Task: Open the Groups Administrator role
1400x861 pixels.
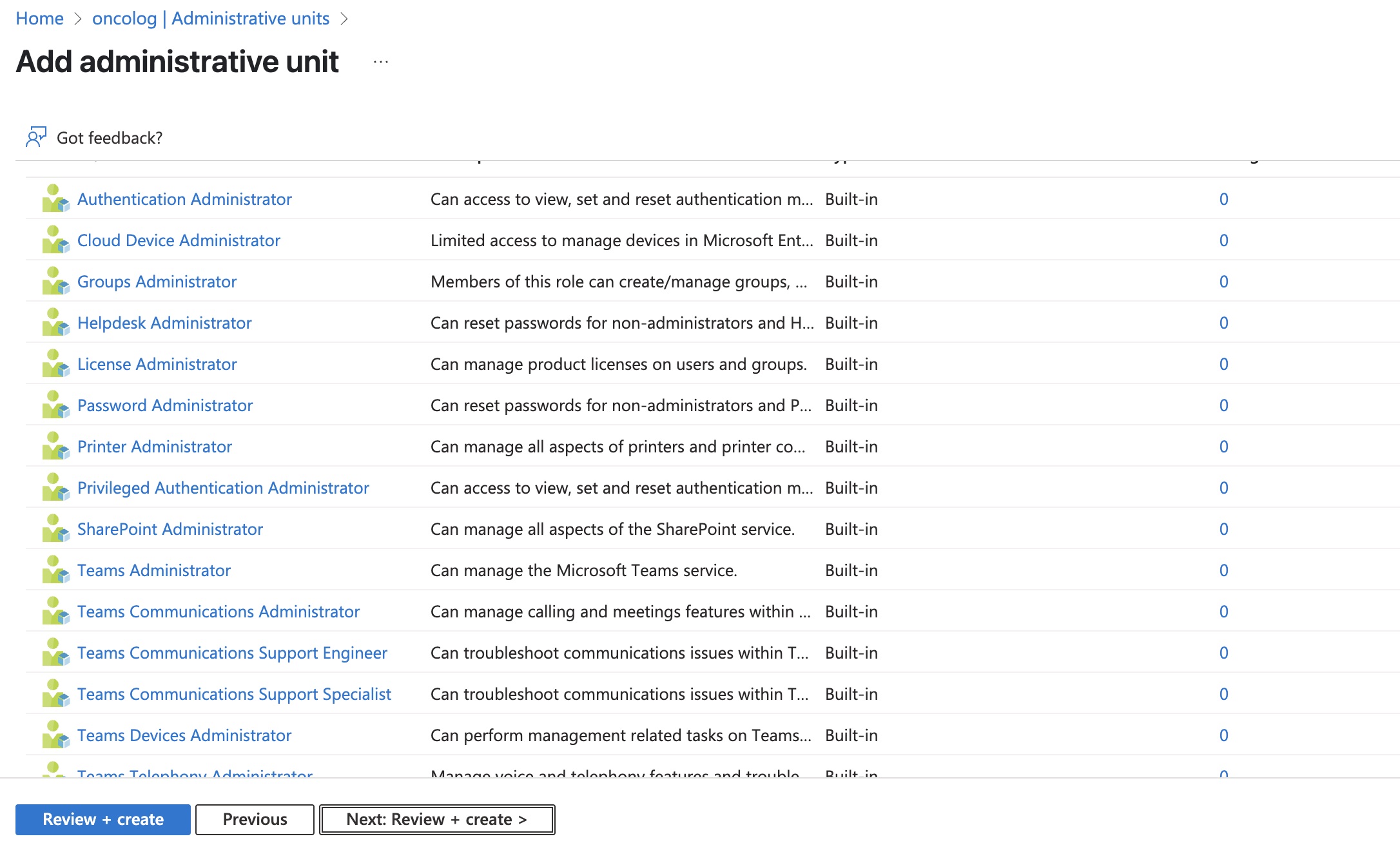Action: pos(157,282)
